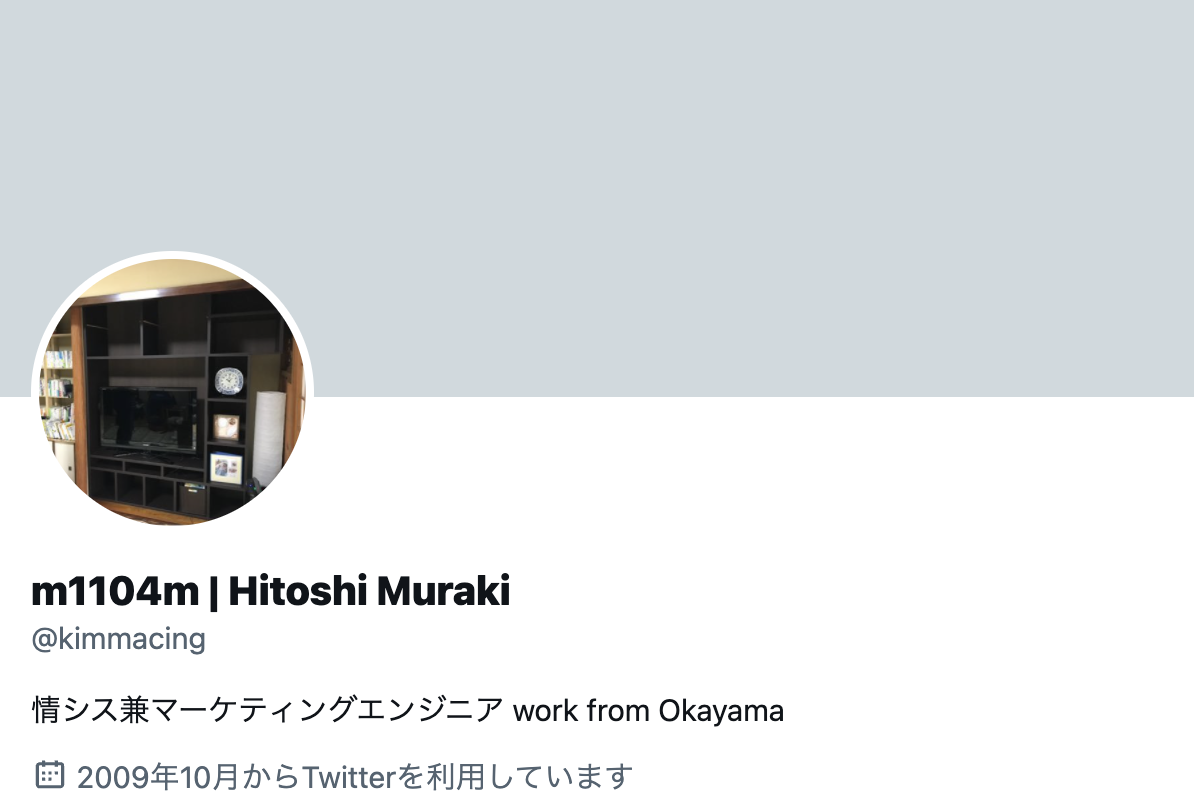
Task: Select the m1104m part of display name
Action: point(115,591)
